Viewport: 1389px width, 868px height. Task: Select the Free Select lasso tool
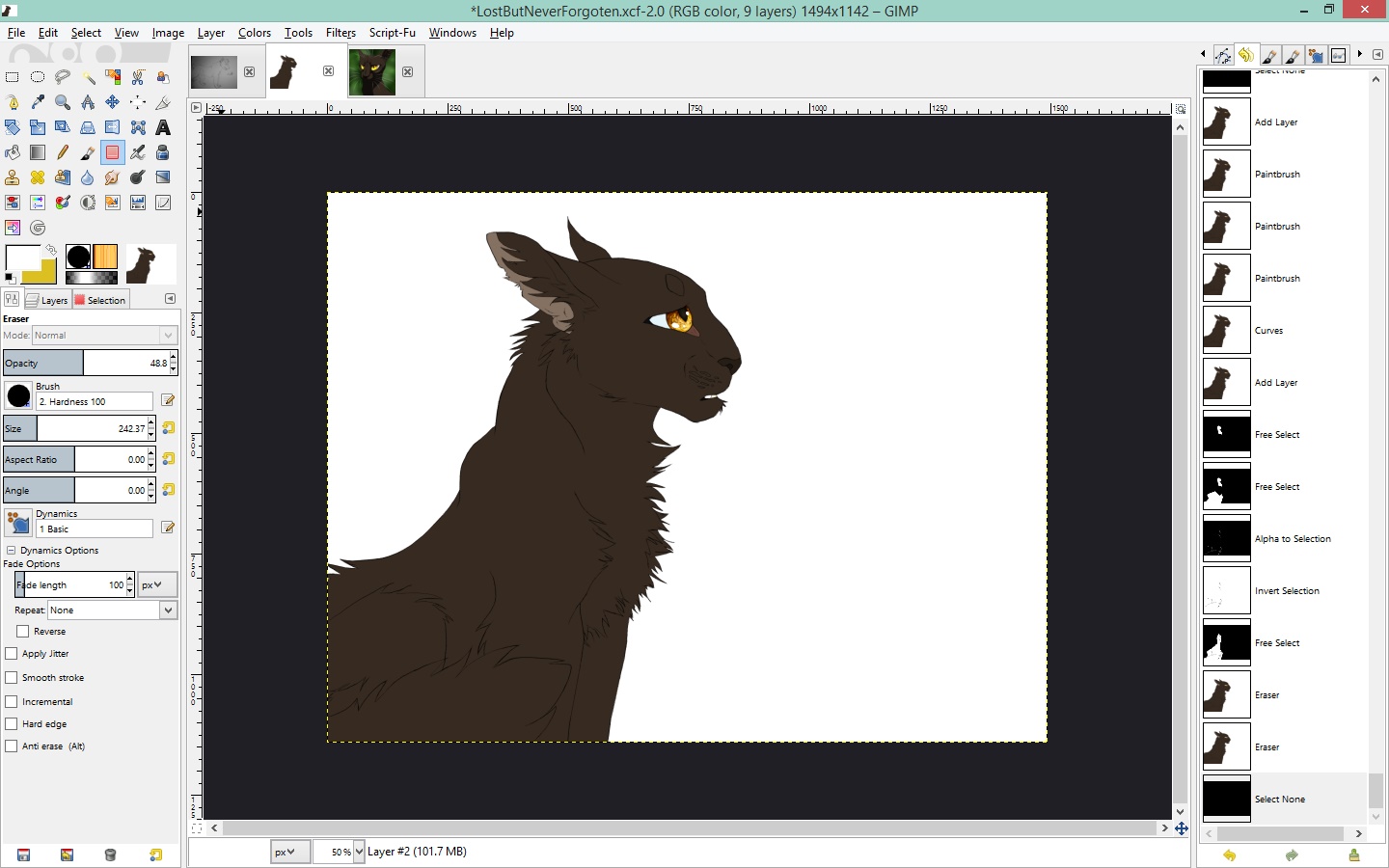pyautogui.click(x=63, y=77)
